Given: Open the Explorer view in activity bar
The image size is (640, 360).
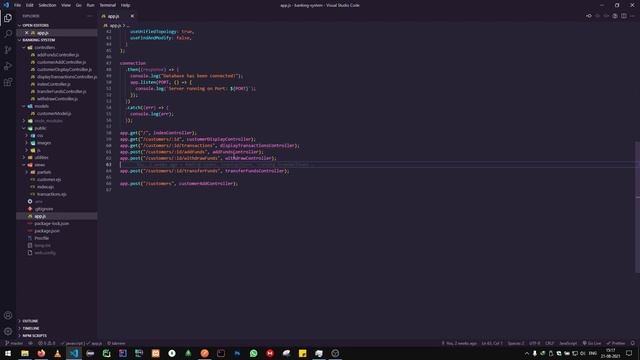Looking at the screenshot, I should click(x=8, y=18).
